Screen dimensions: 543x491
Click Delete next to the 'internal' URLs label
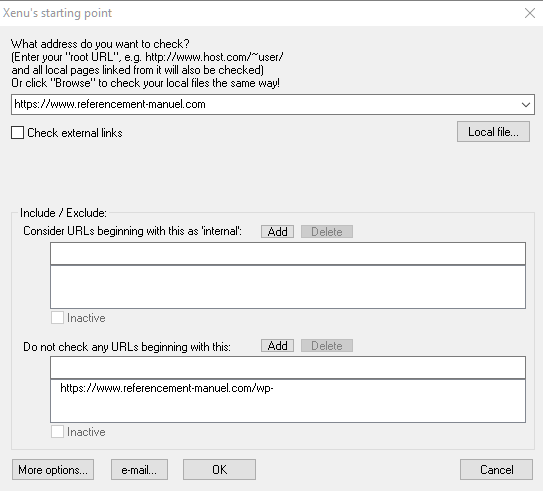click(x=327, y=231)
